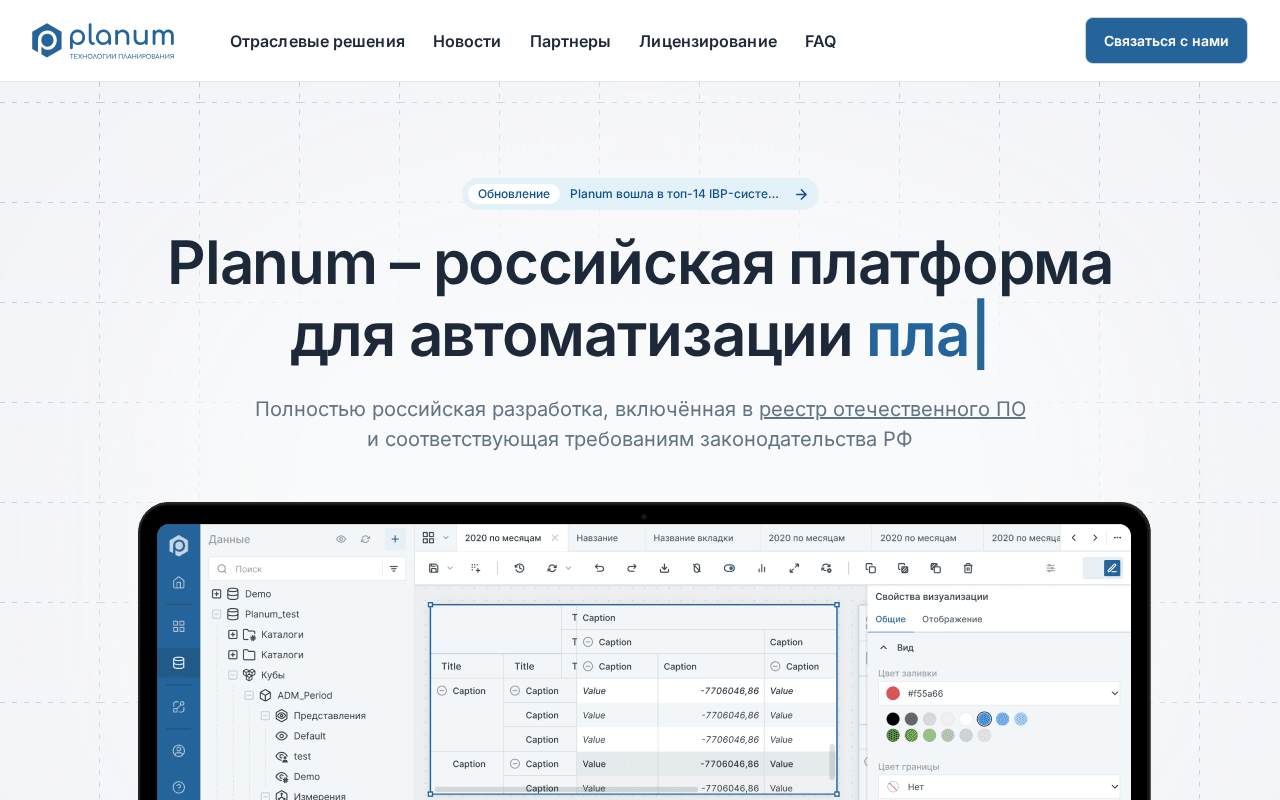Open the home icon in the blue sidebar

[179, 582]
